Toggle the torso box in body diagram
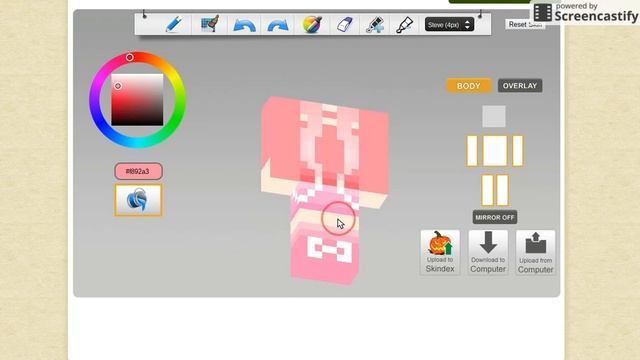This screenshot has width=640, height=360. point(495,151)
